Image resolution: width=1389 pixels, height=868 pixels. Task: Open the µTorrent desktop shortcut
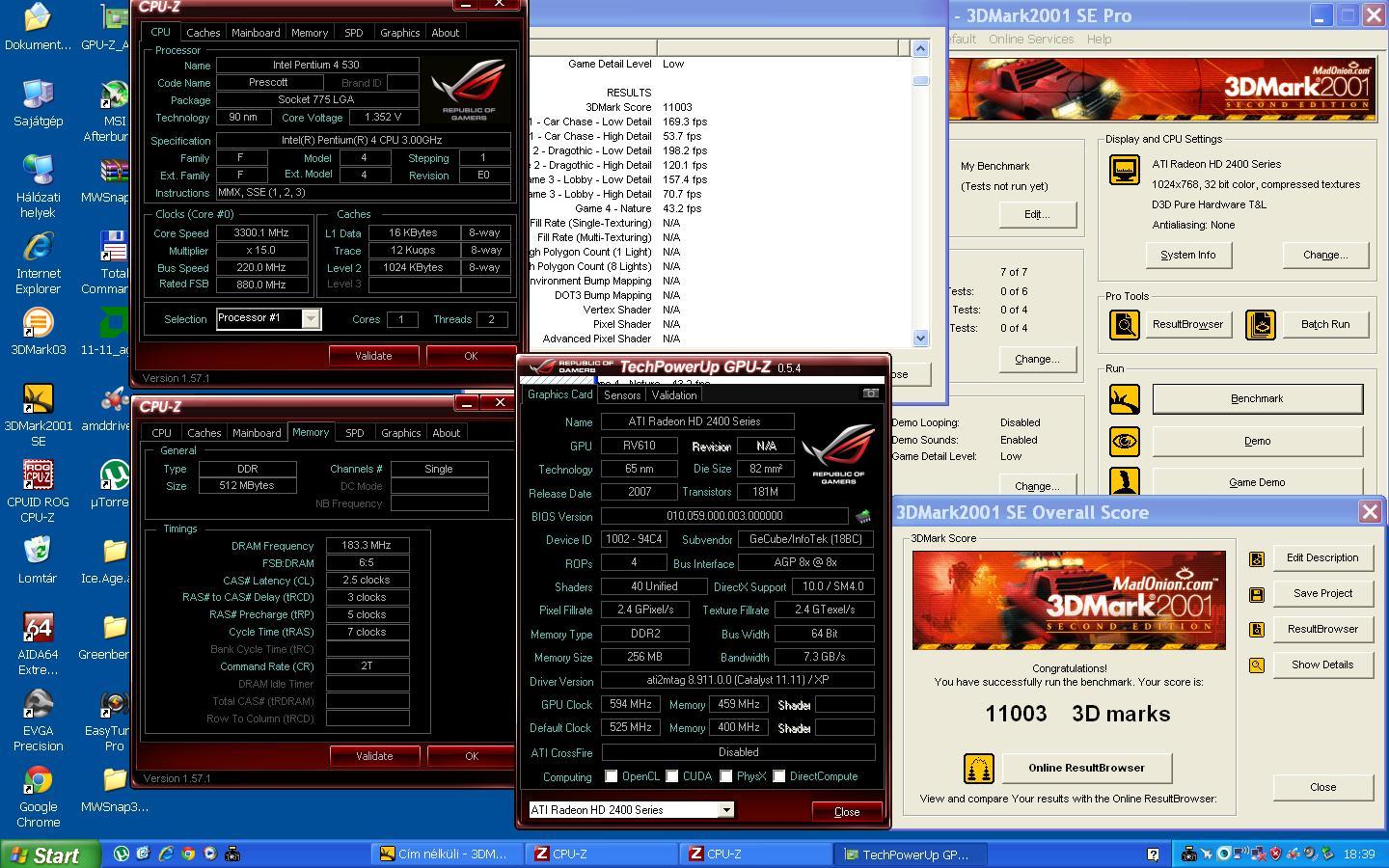114,483
